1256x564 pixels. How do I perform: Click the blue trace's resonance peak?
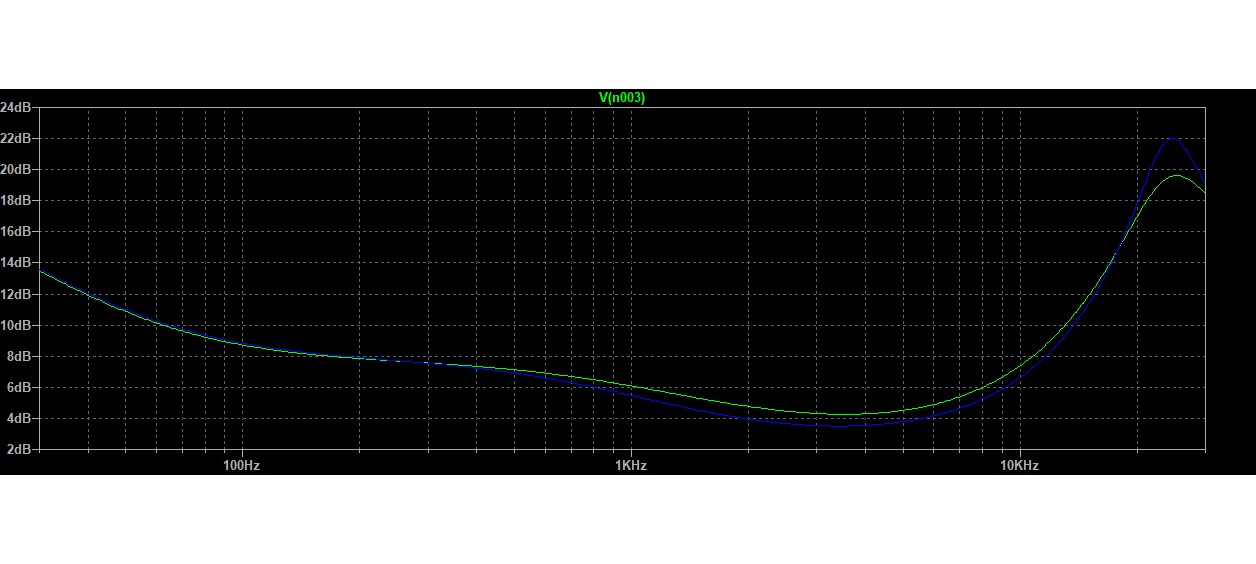pyautogui.click(x=1171, y=138)
